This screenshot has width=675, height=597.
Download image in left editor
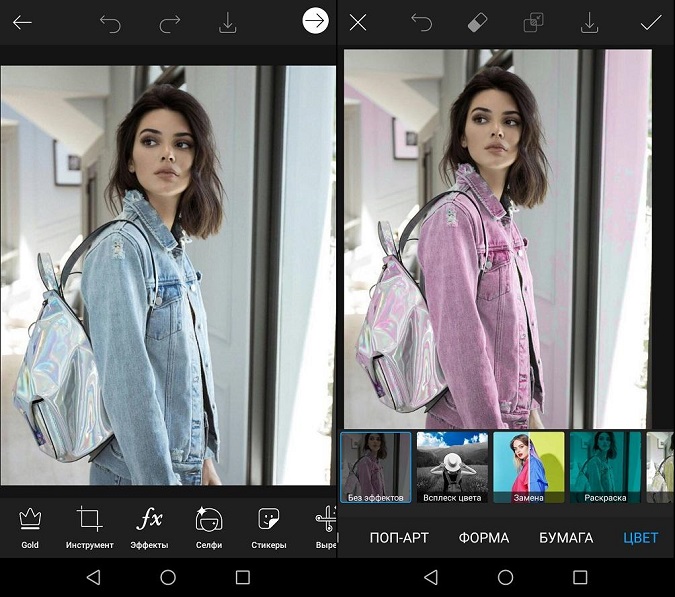tap(228, 23)
